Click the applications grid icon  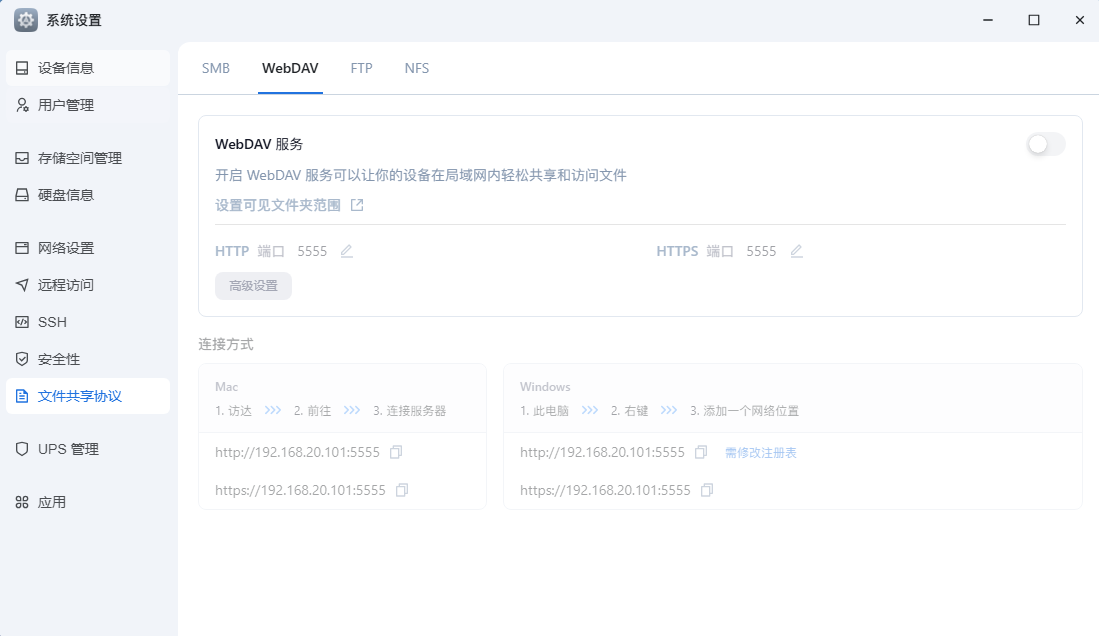click(x=22, y=502)
